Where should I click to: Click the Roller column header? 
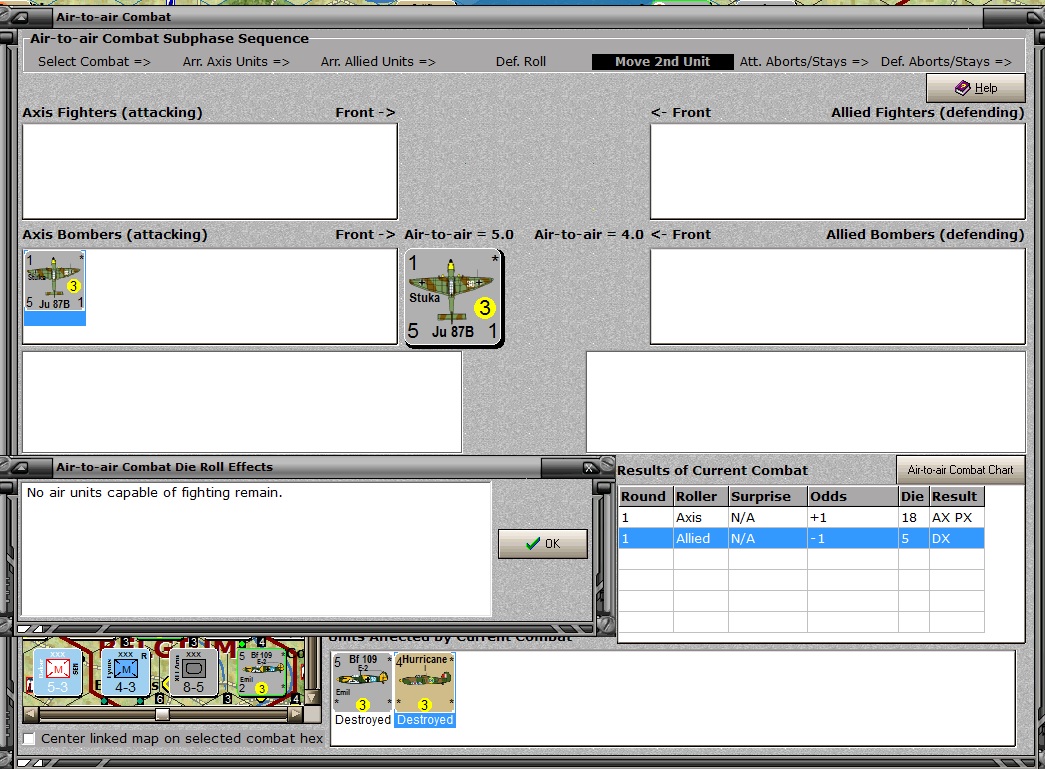[x=700, y=496]
